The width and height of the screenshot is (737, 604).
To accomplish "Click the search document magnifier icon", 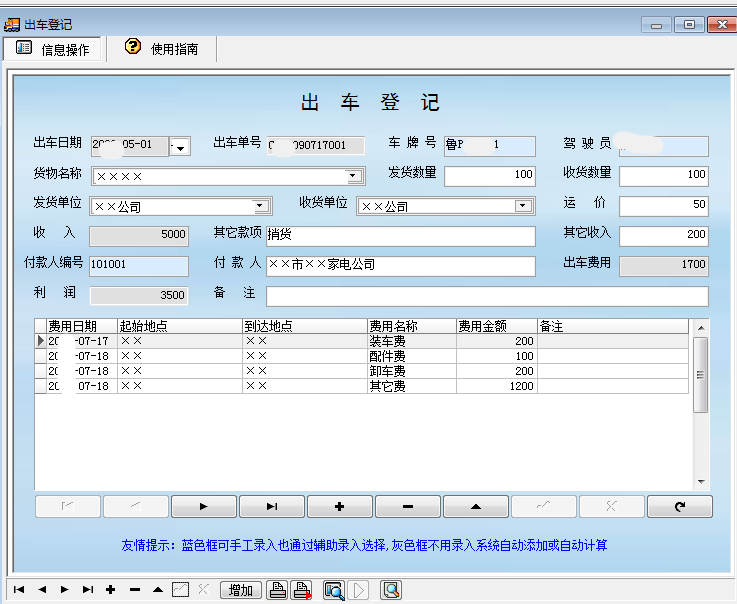I will point(392,590).
